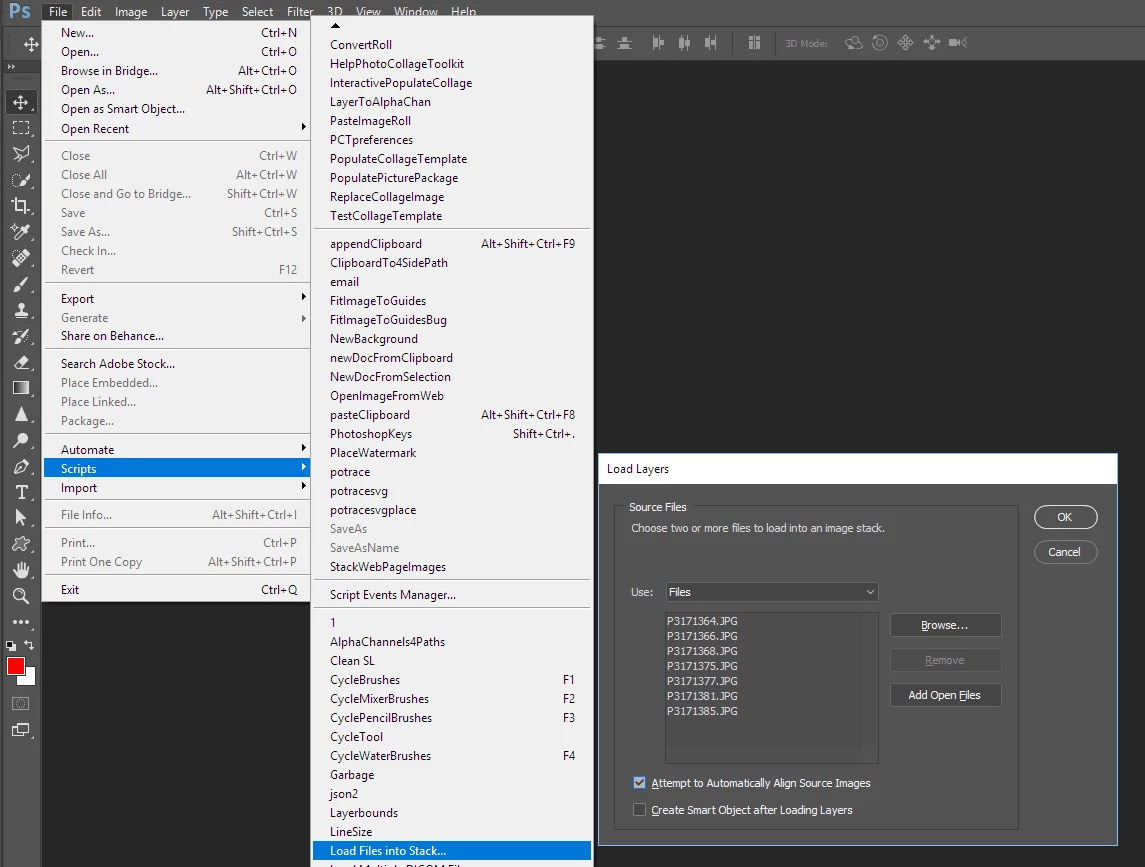Click Cancel in Load Layers dialog
The height and width of the screenshot is (867, 1145).
click(x=1065, y=552)
